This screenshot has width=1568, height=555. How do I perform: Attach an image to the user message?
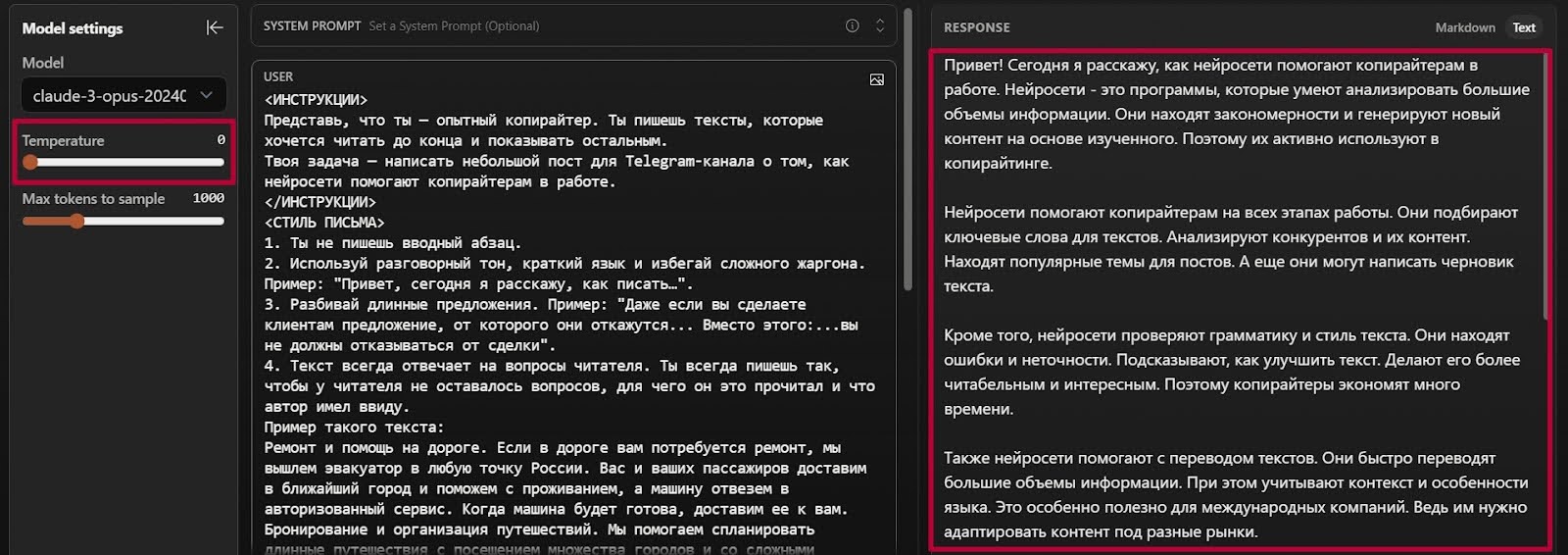[876, 79]
